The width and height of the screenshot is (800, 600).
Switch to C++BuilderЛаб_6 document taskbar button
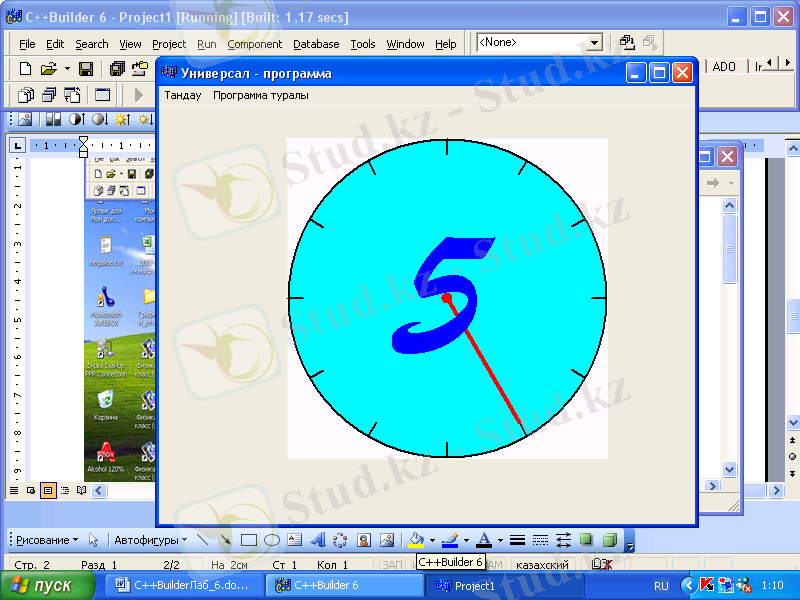point(184,586)
